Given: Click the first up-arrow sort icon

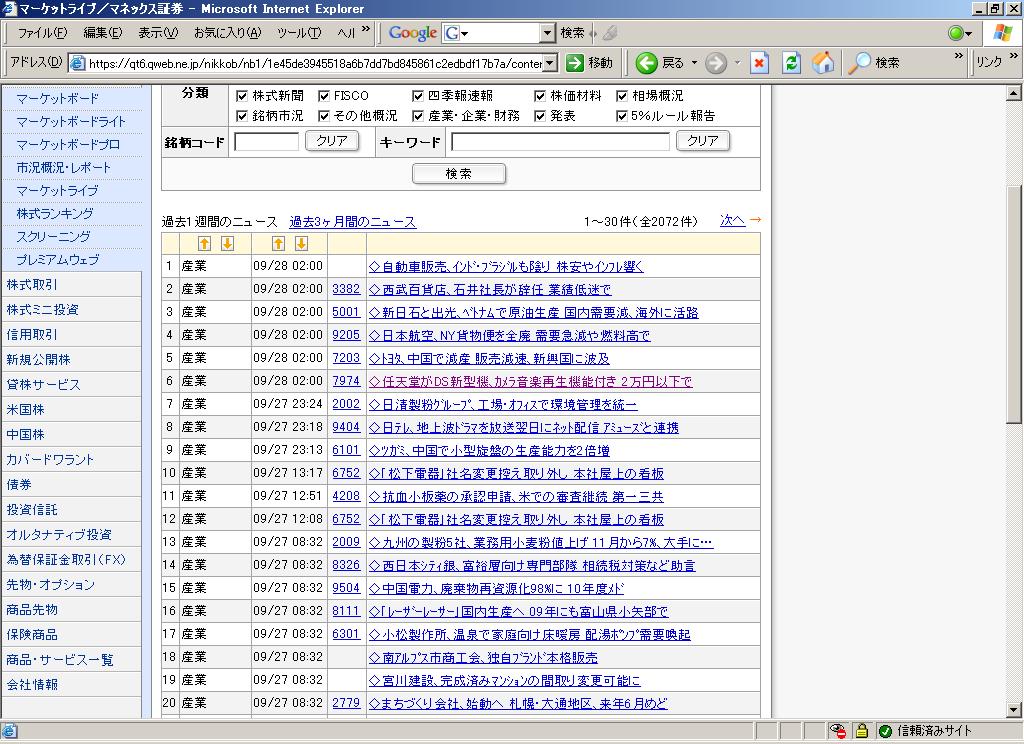Looking at the screenshot, I should [204, 244].
